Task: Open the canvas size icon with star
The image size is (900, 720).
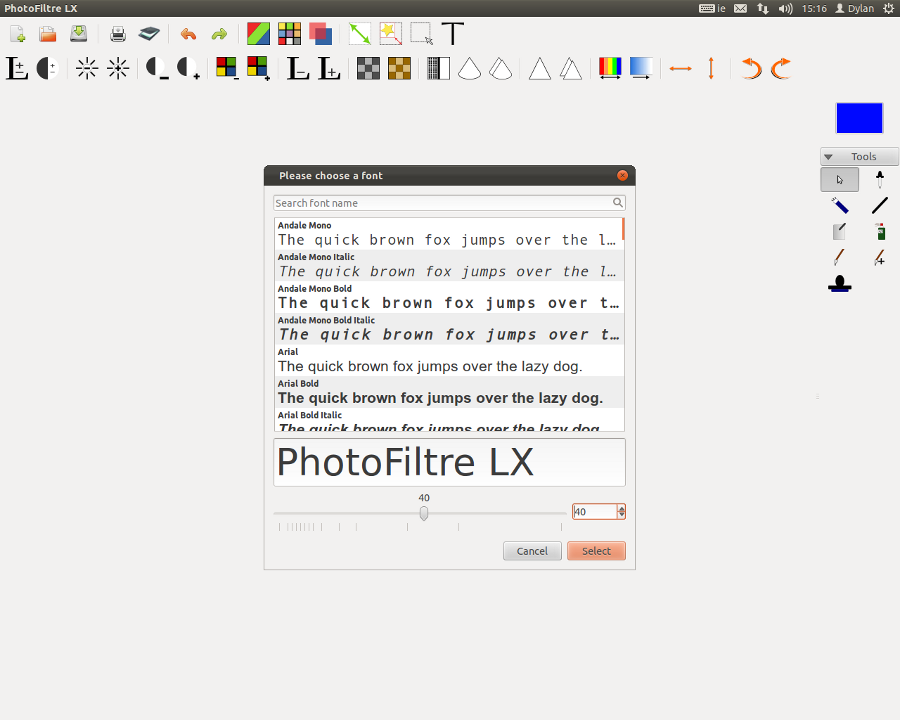Action: point(390,34)
